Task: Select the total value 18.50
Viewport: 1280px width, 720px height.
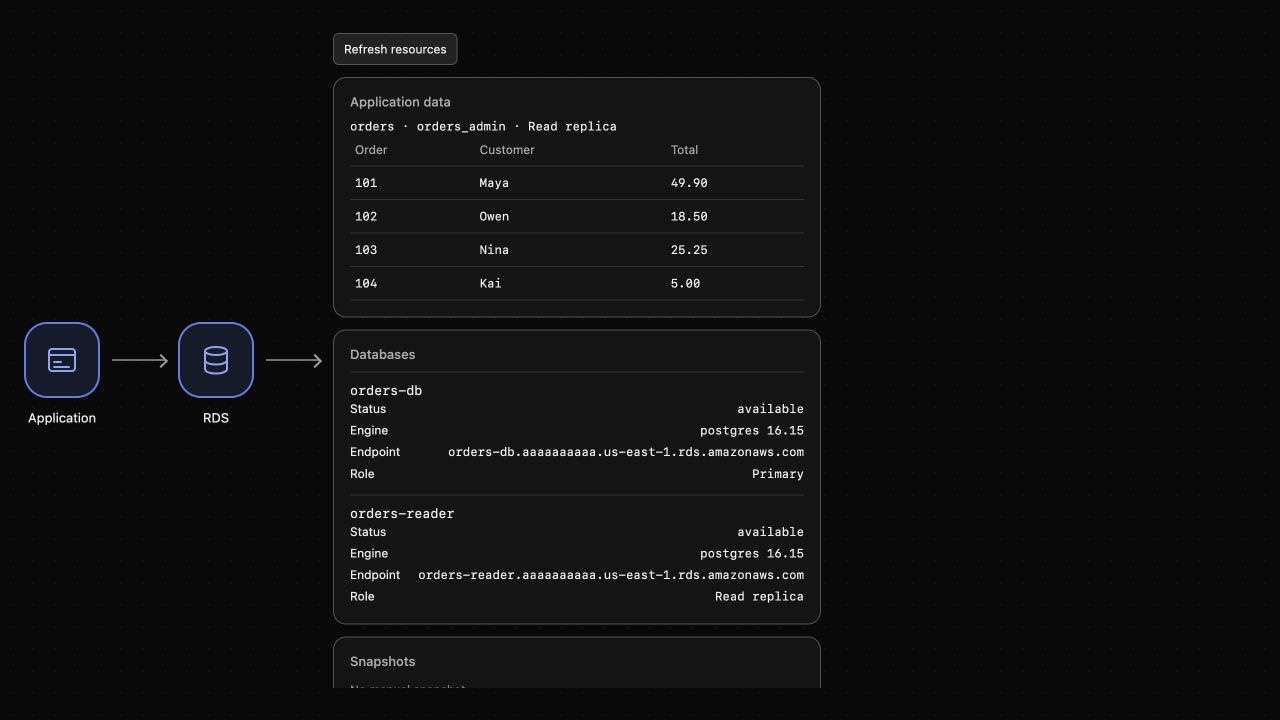Action: coord(689,216)
